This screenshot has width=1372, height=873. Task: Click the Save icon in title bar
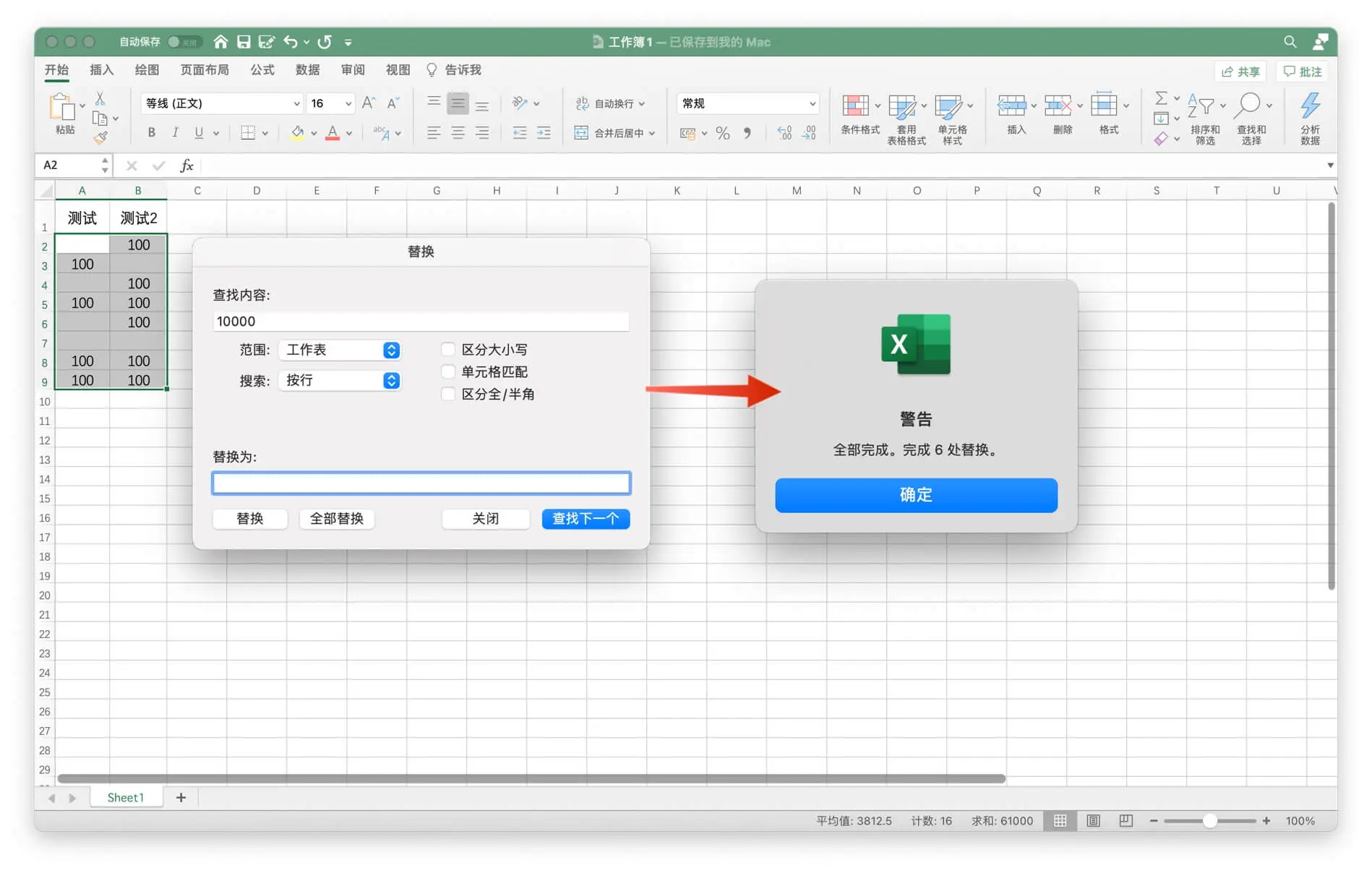(244, 42)
